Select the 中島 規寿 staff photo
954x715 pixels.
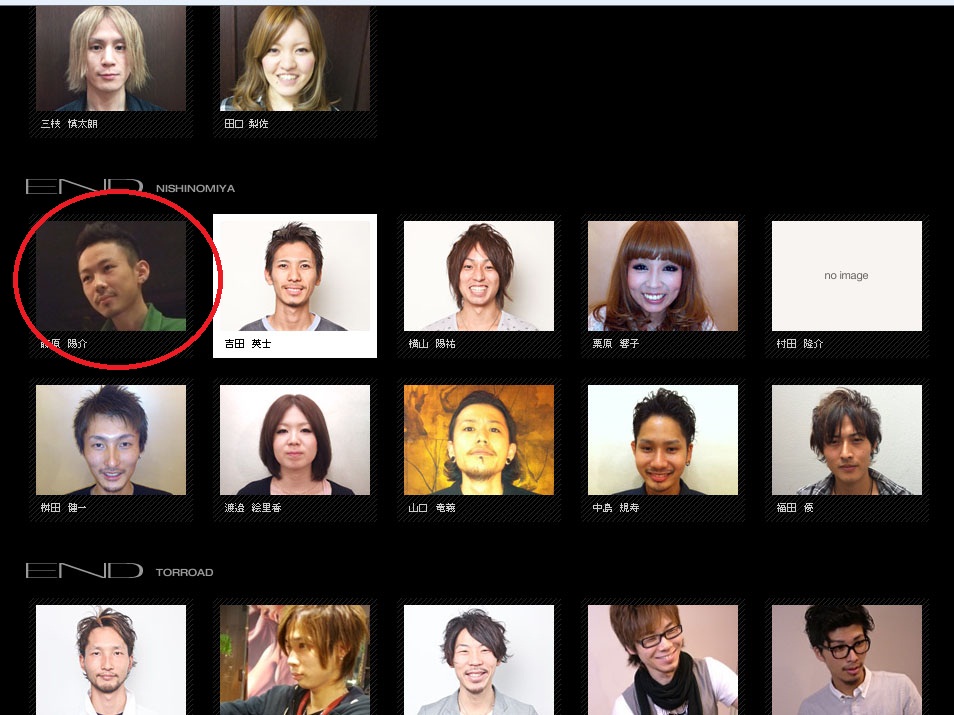click(x=663, y=440)
